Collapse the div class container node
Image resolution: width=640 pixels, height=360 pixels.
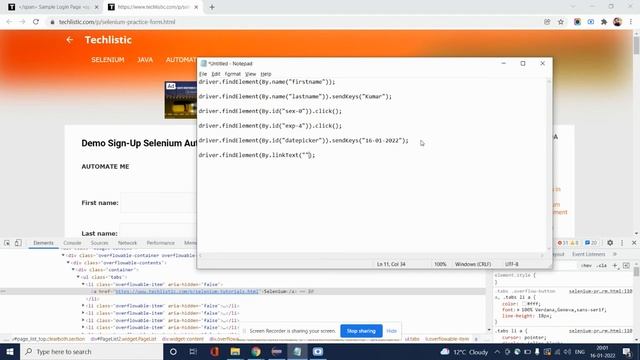click(x=73, y=270)
